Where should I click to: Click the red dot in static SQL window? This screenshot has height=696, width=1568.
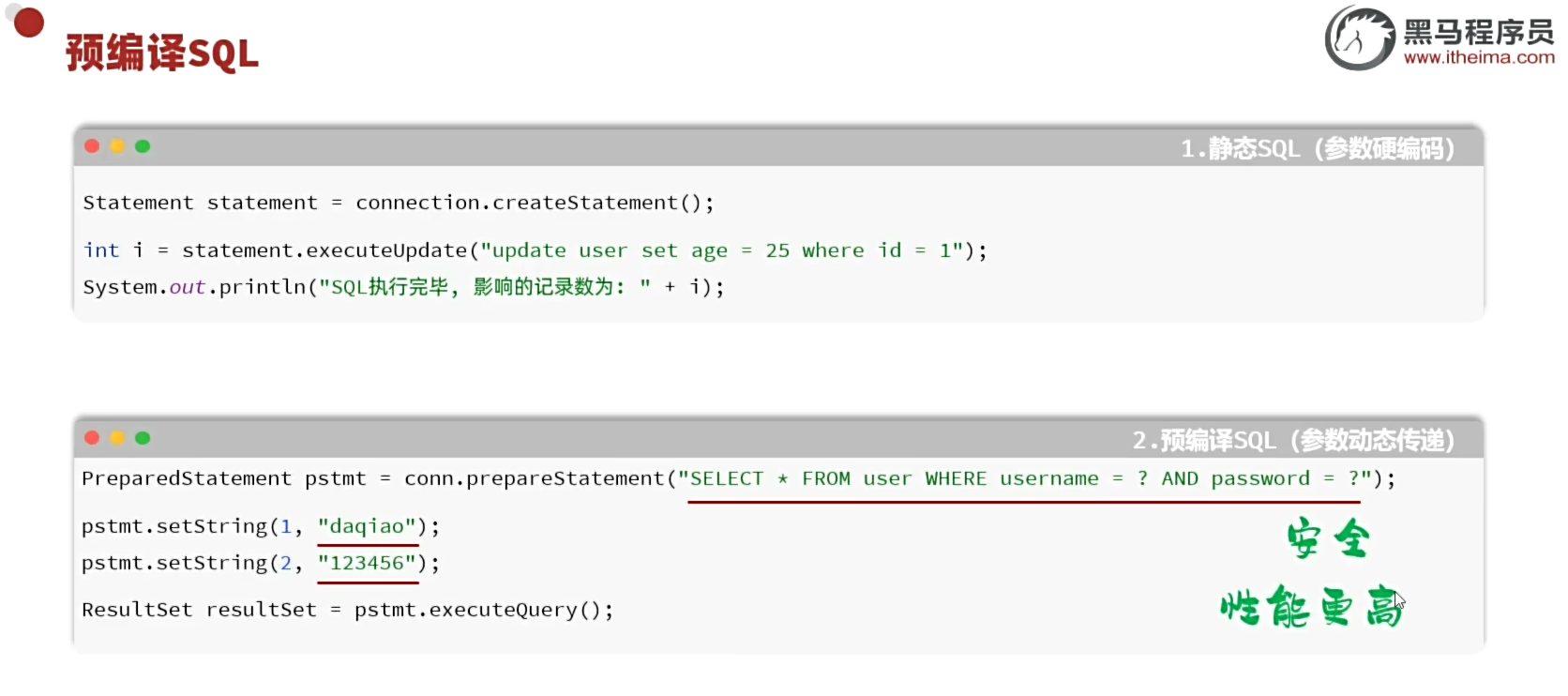[x=92, y=146]
